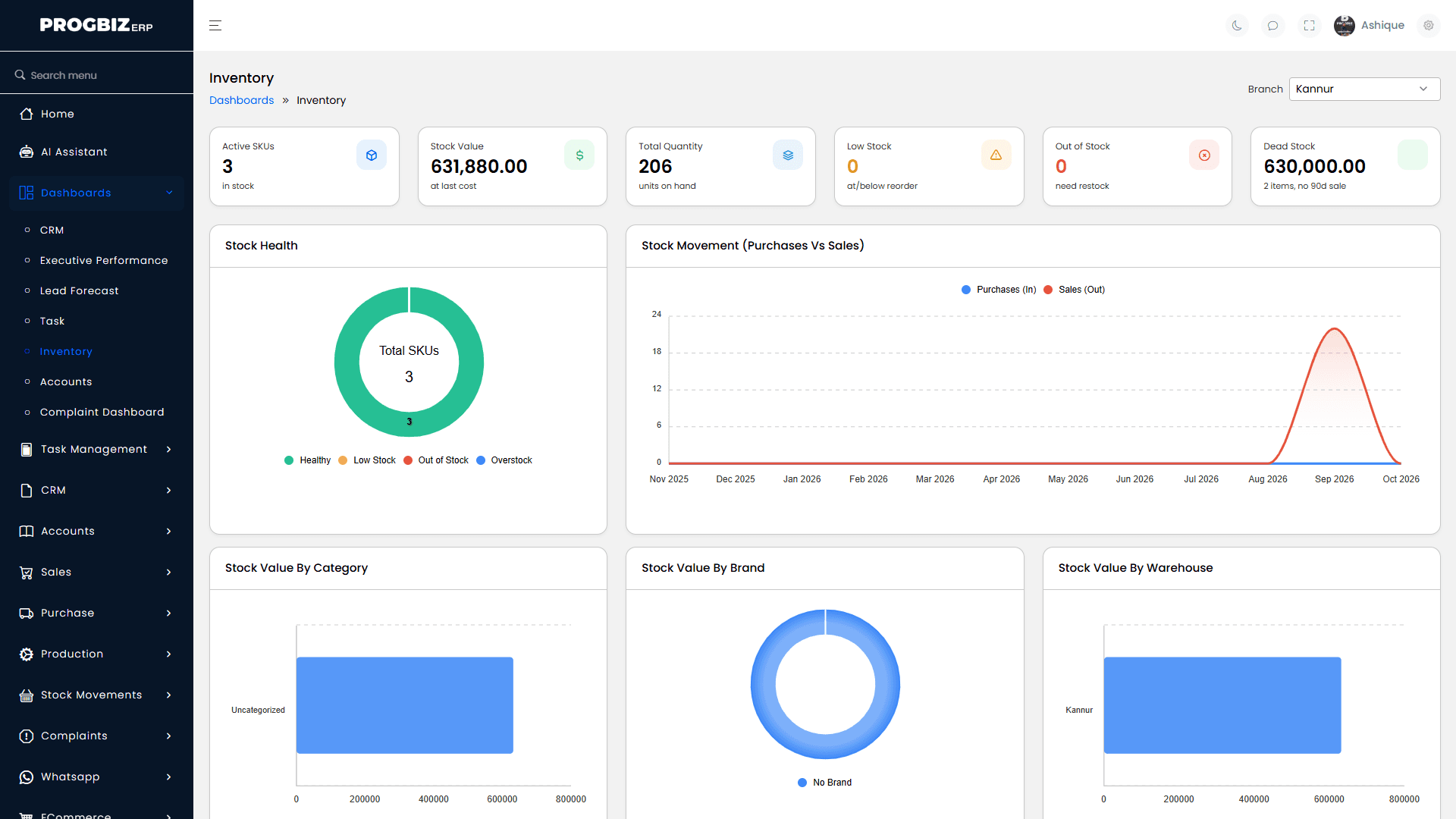This screenshot has height=819, width=1456.
Task: Toggle Overstock legend in Stock Health
Action: [504, 460]
